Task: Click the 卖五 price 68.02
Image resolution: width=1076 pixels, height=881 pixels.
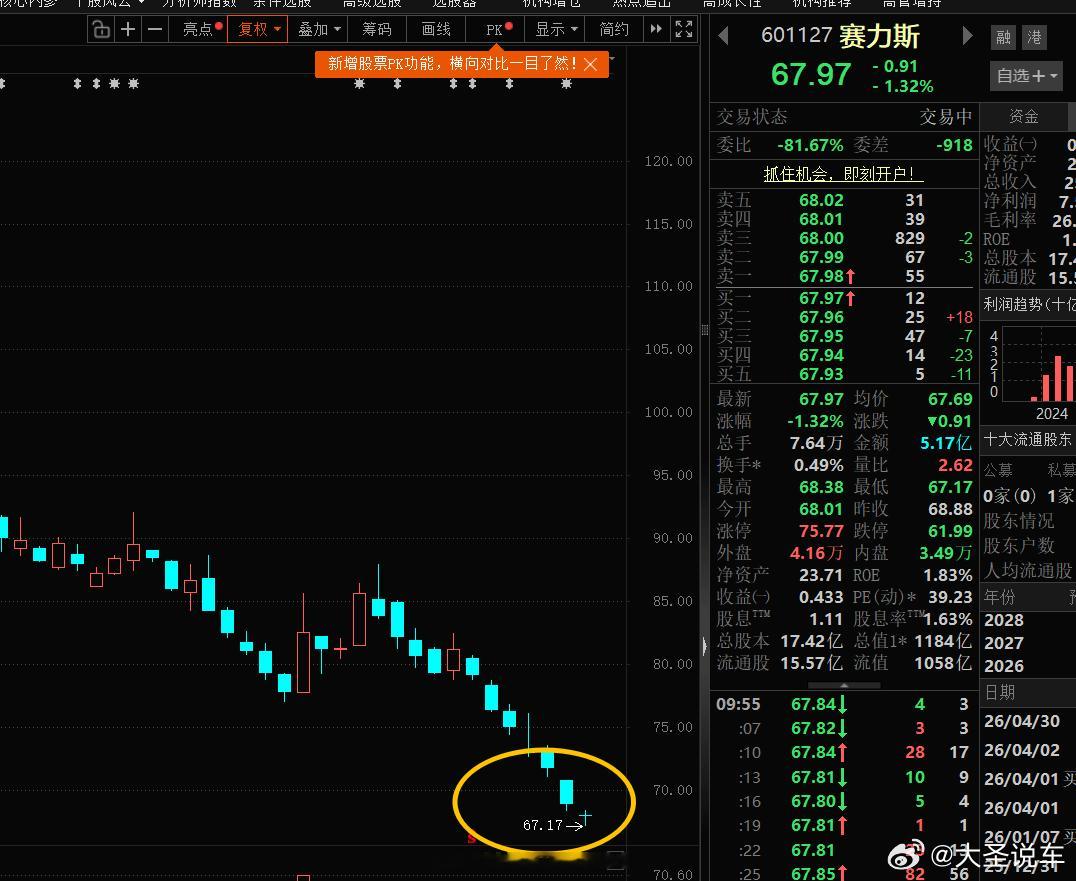Action: click(821, 200)
